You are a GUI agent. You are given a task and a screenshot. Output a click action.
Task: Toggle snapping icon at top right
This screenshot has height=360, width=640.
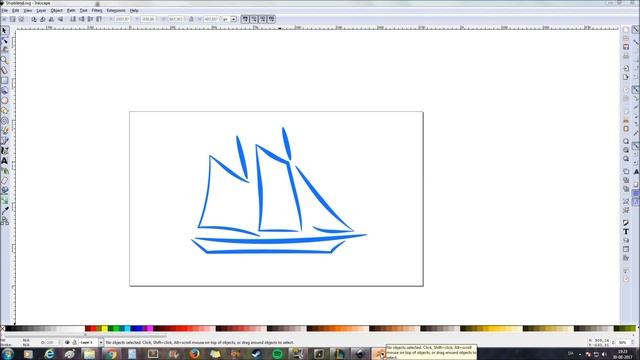pos(636,30)
